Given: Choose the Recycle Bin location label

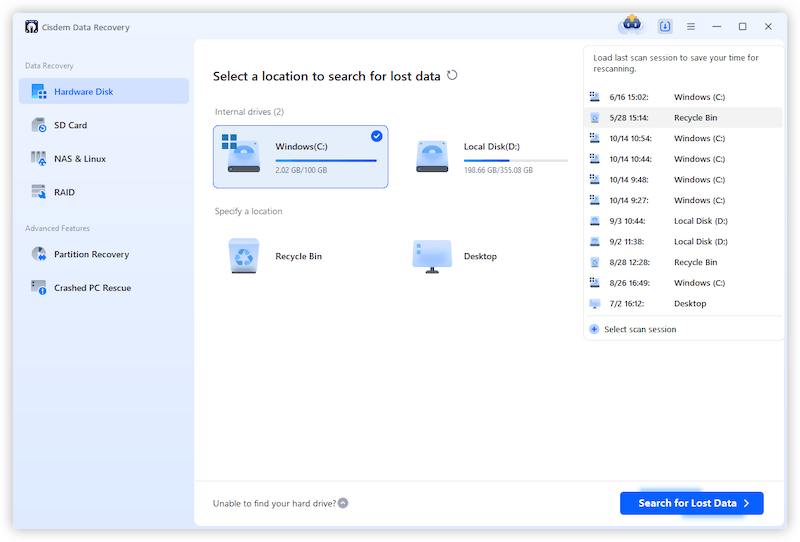Looking at the screenshot, I should pos(298,256).
